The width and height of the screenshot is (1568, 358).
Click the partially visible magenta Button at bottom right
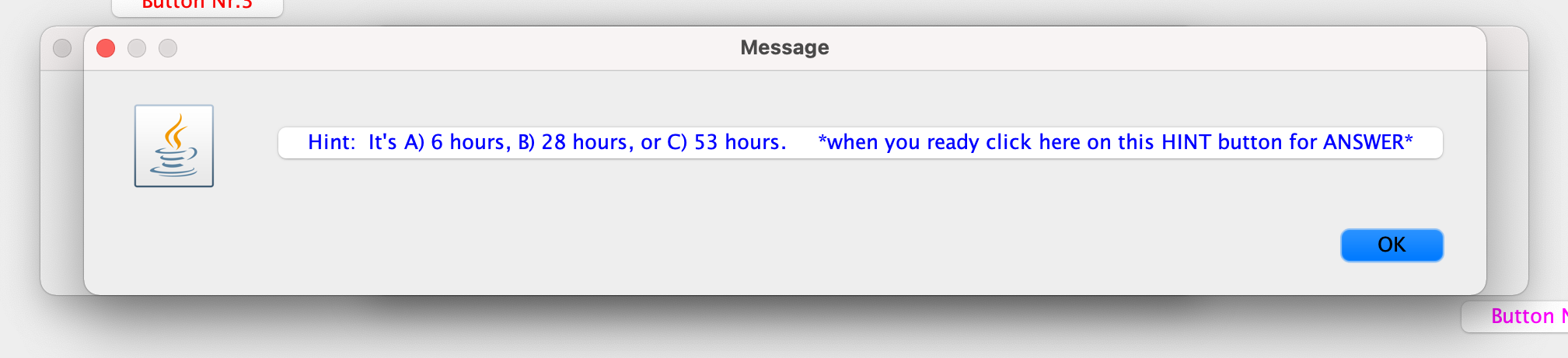1516,317
